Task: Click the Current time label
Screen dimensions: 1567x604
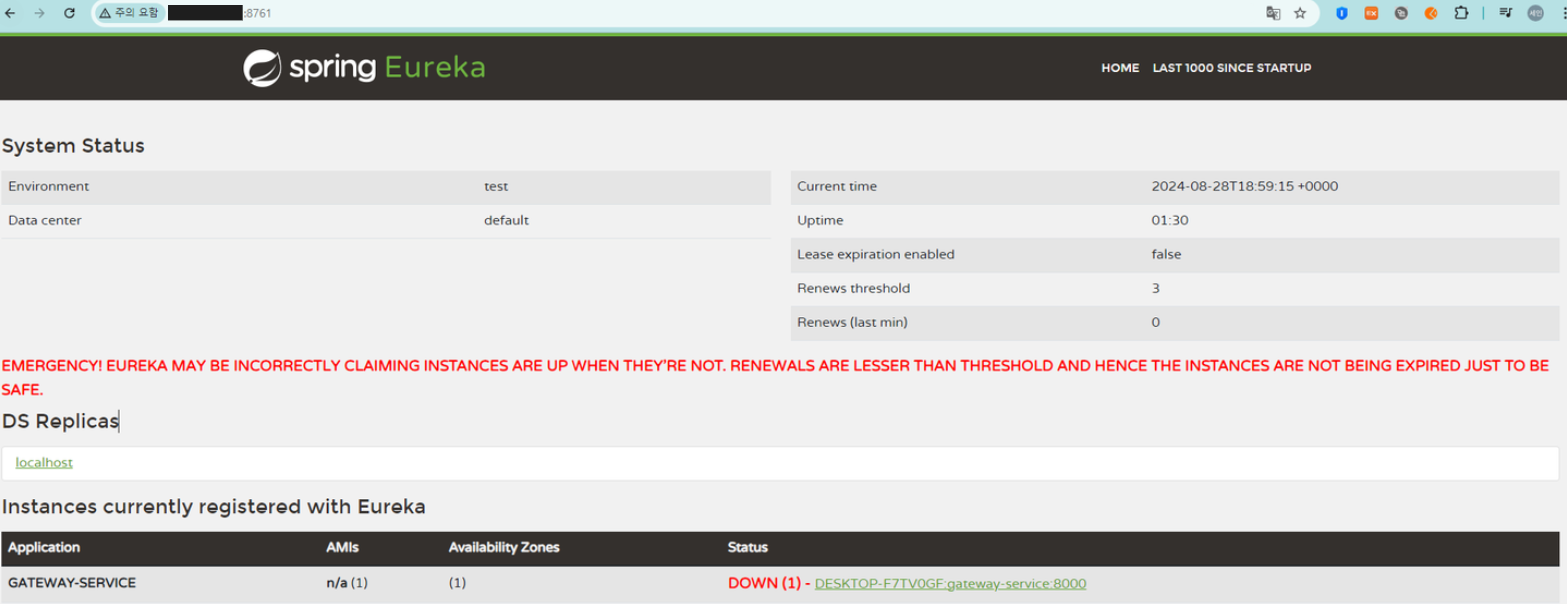Action: tap(837, 186)
